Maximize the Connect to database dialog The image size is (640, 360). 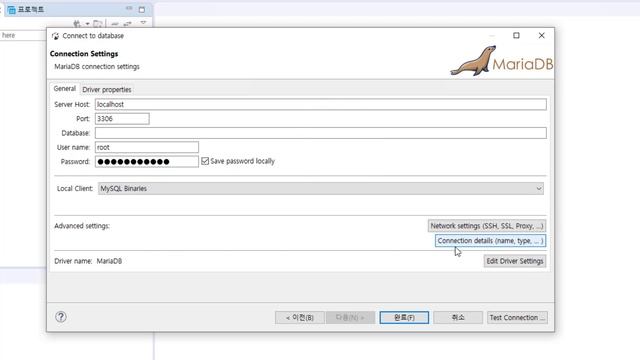coord(516,36)
